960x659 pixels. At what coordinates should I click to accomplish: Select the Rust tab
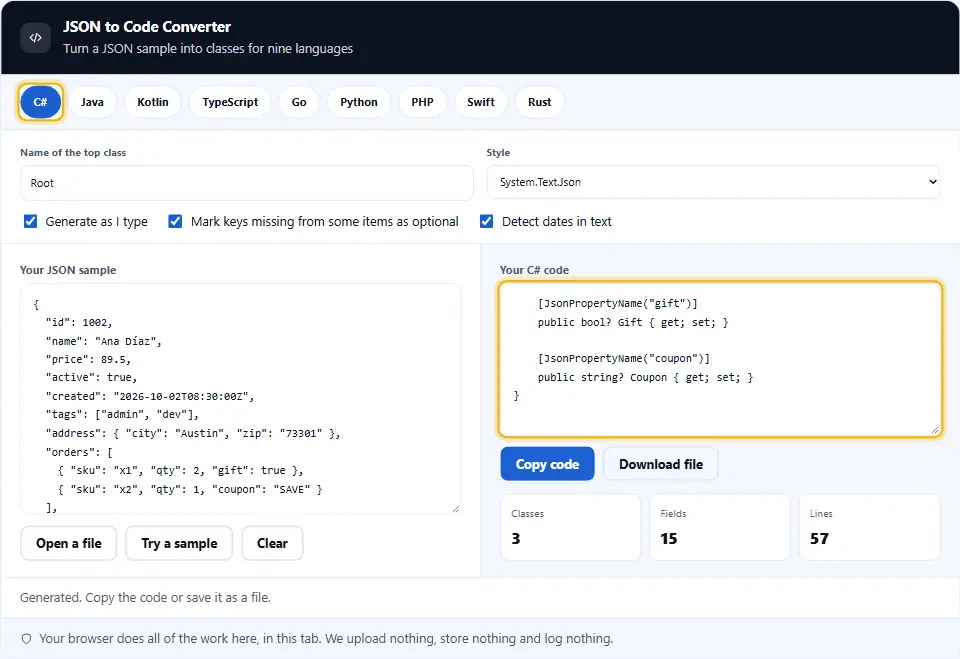pyautogui.click(x=539, y=102)
